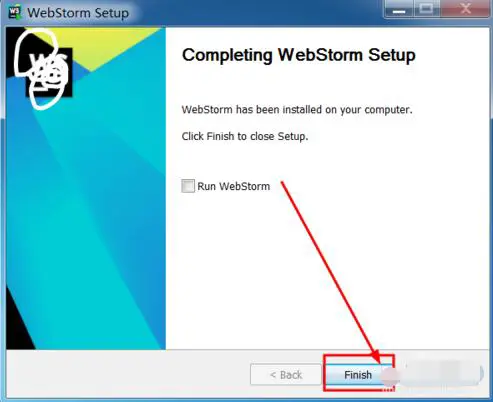Close the WebStorm Setup dialog with X
This screenshot has height=402, width=493.
(465, 9)
